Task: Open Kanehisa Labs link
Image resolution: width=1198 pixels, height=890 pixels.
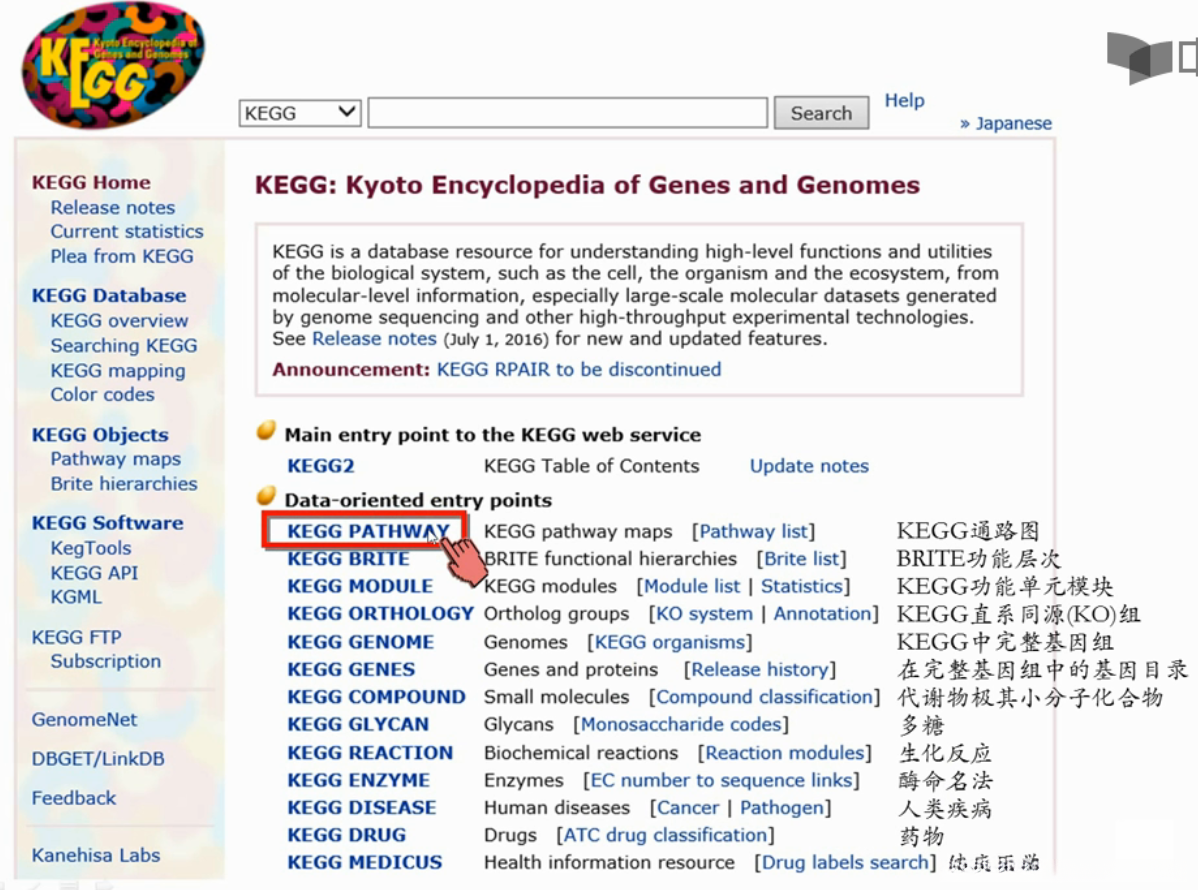Action: pyautogui.click(x=96, y=856)
